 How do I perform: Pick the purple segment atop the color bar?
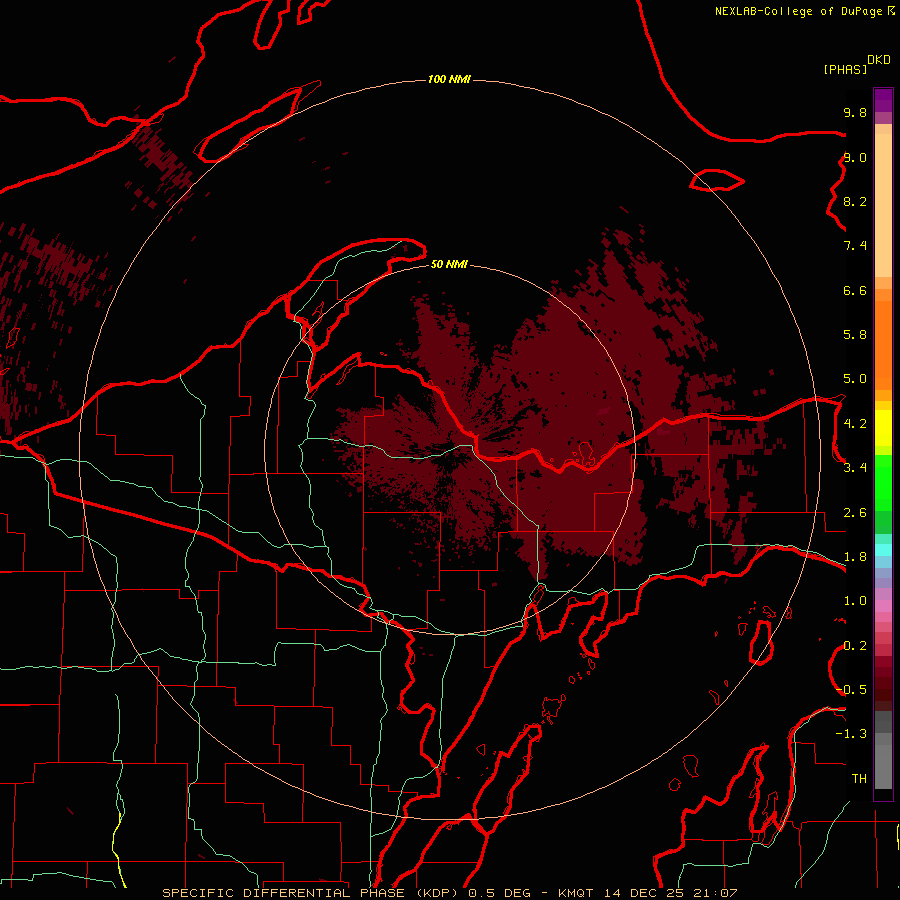pos(883,100)
